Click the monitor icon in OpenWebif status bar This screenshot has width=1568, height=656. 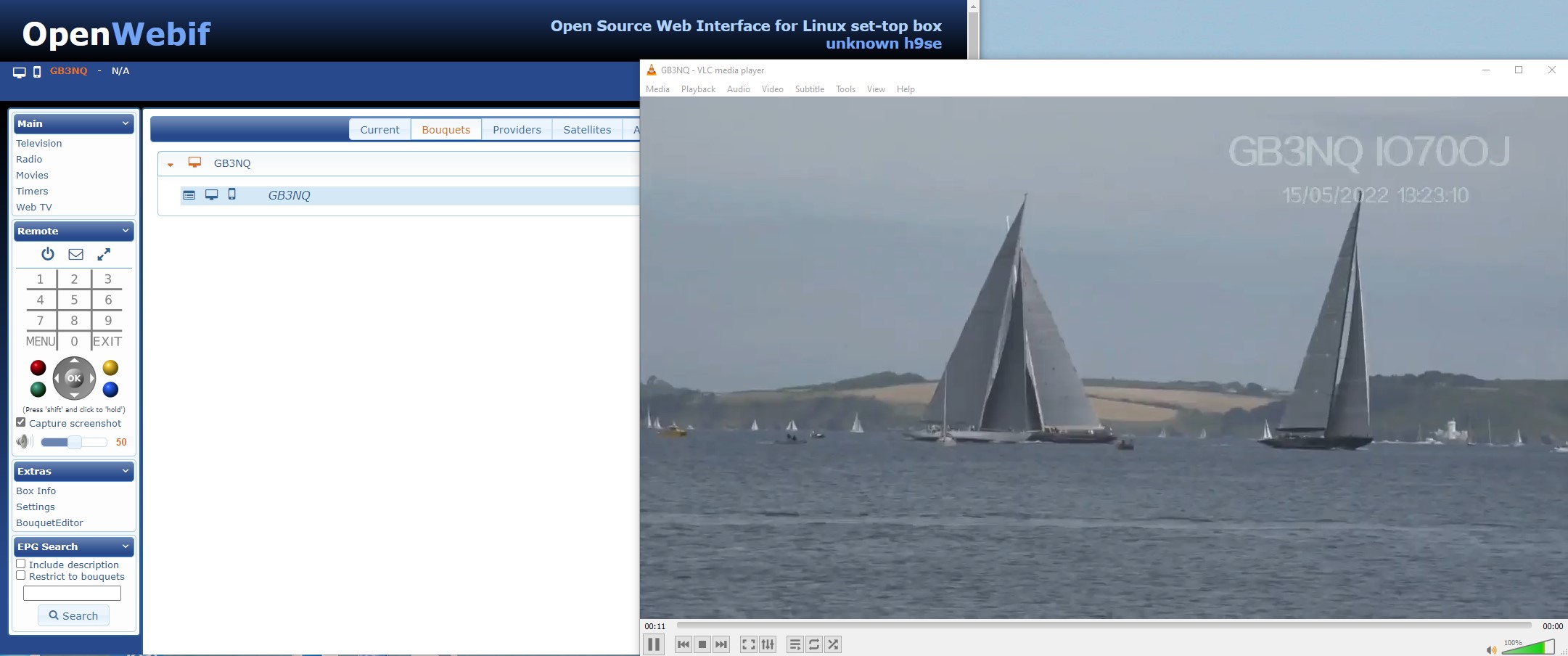click(20, 72)
